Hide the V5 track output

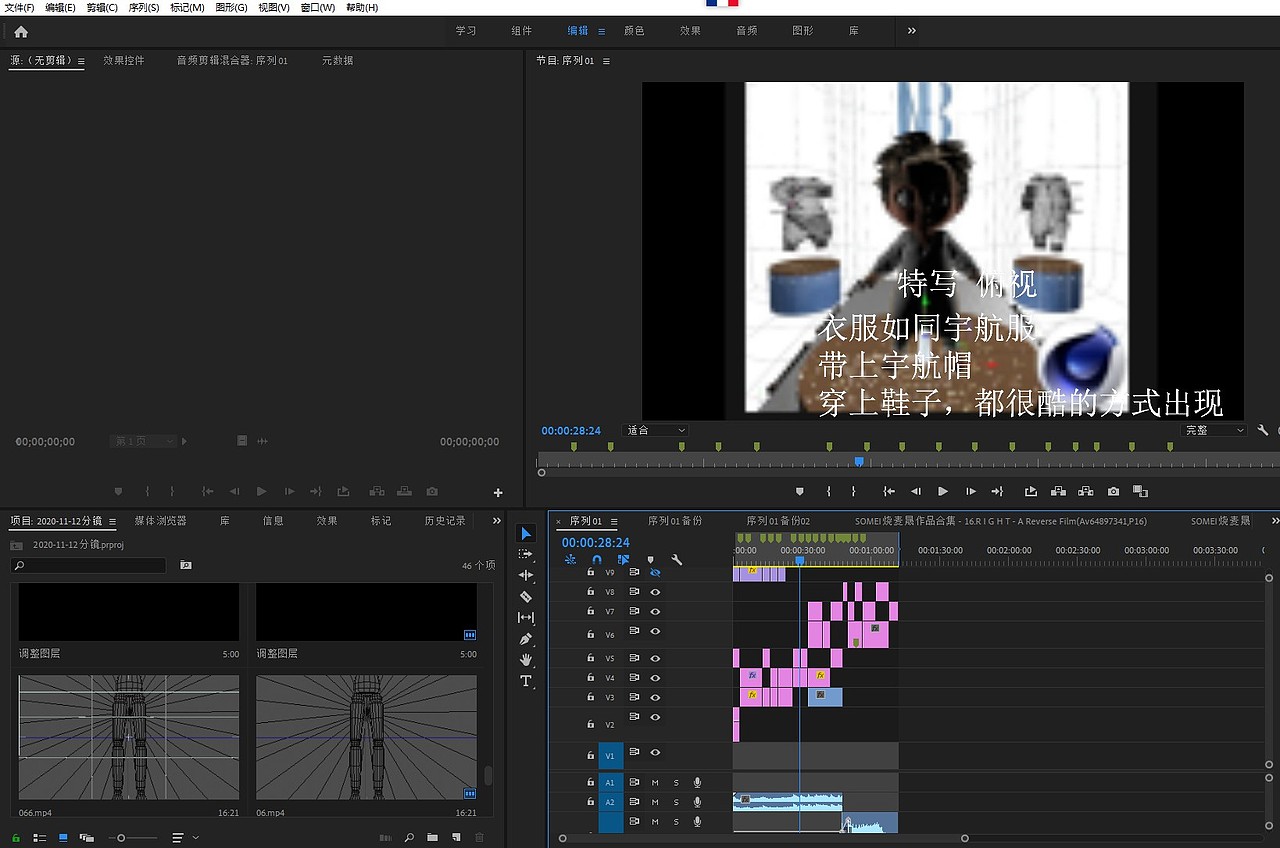655,658
